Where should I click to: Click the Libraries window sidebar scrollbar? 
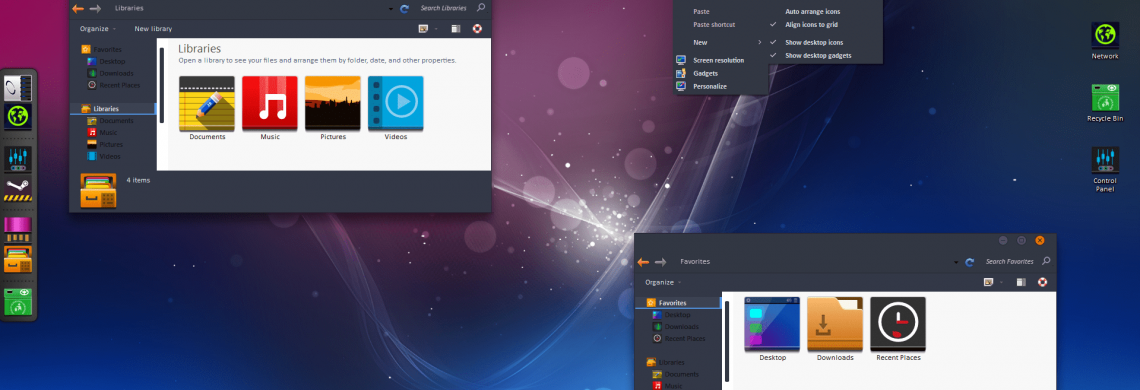tap(162, 85)
